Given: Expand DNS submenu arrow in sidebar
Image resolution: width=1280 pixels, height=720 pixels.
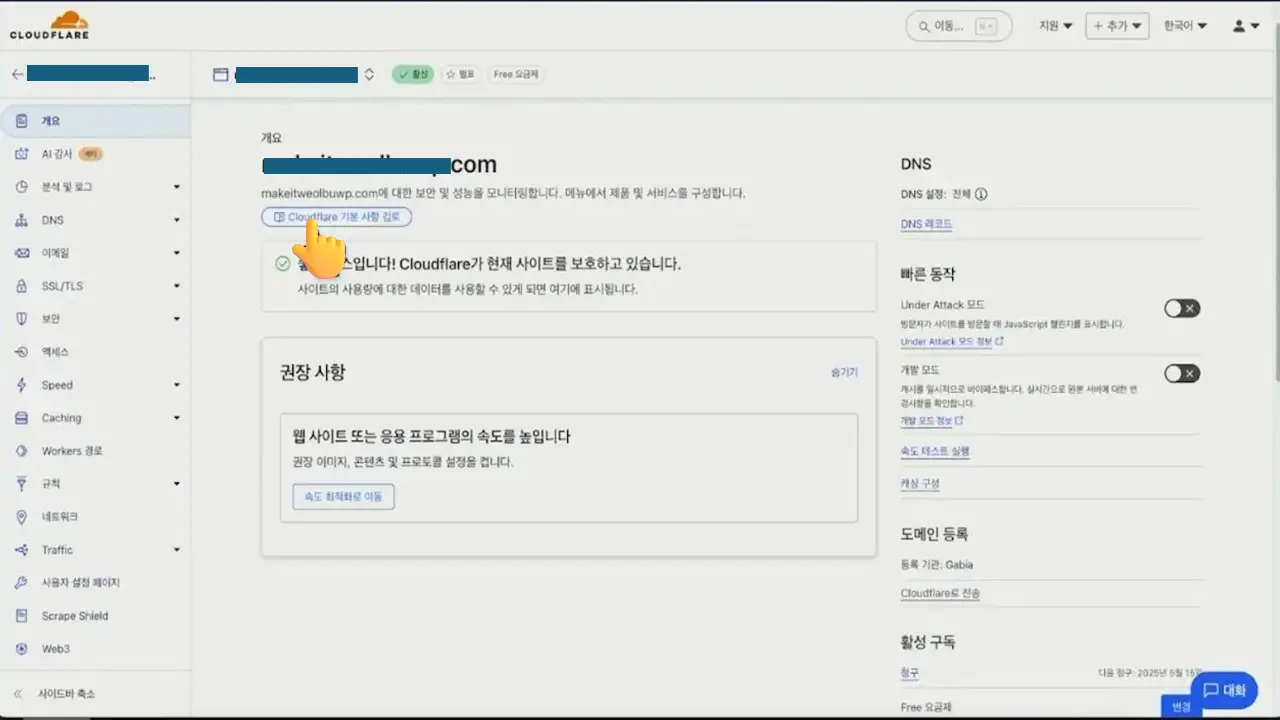Looking at the screenshot, I should click(177, 220).
